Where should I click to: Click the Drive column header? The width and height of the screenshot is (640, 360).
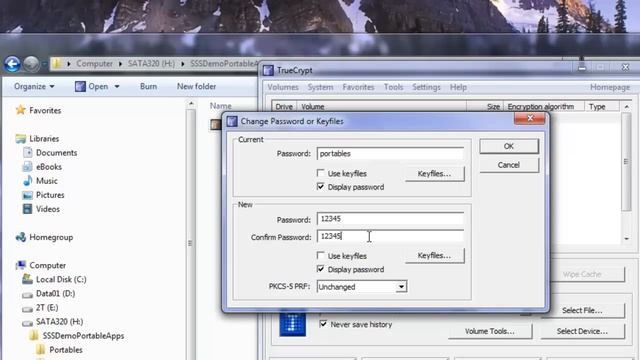(x=284, y=107)
